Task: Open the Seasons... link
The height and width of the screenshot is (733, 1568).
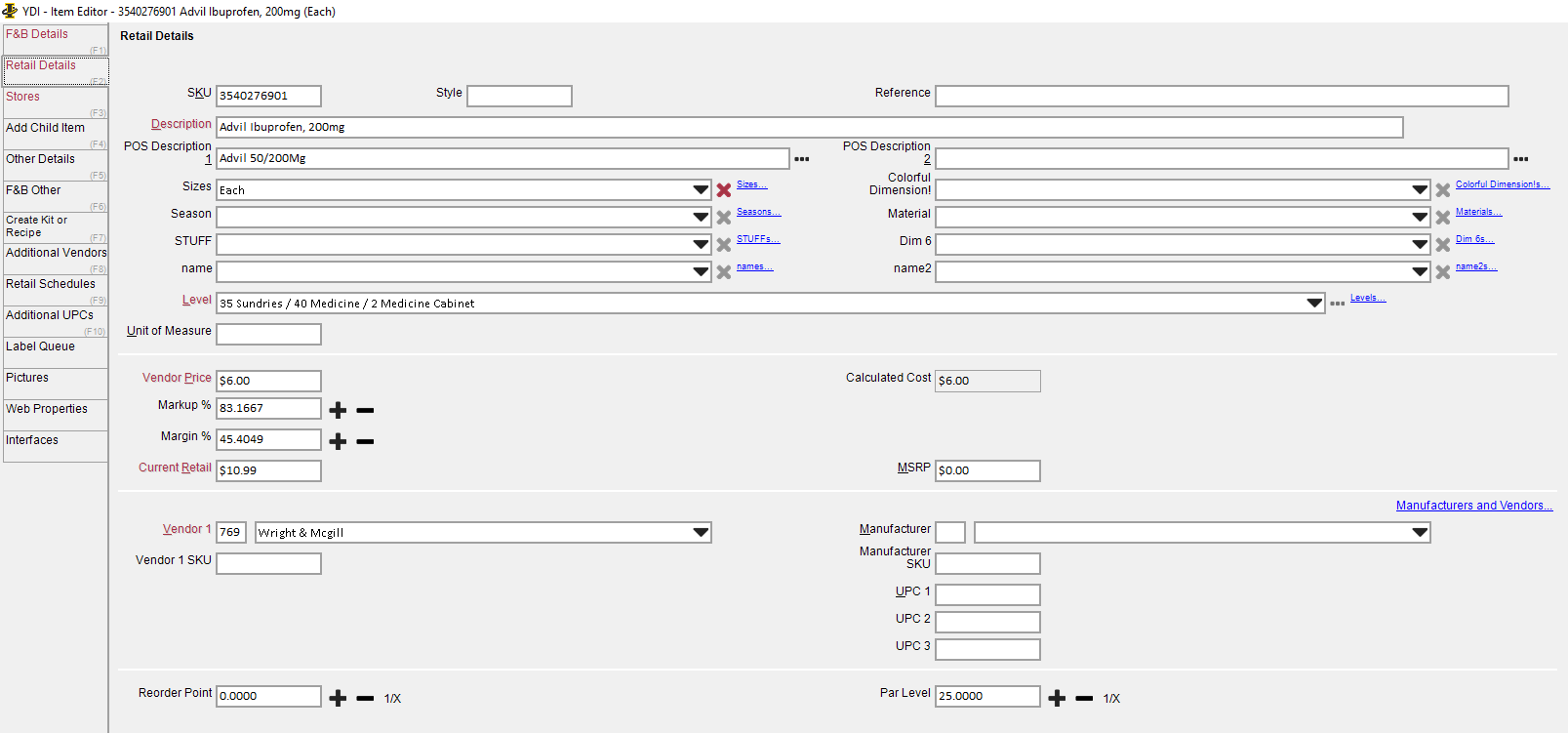Action: pyautogui.click(x=758, y=212)
